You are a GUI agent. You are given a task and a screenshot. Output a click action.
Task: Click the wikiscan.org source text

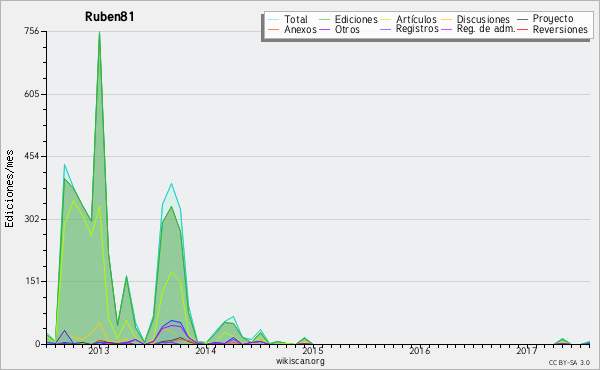pyautogui.click(x=300, y=361)
